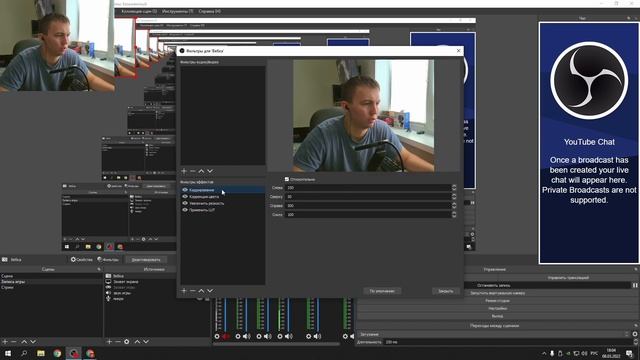Open notification center in system tray
This screenshot has height=360, width=640.
pos(629,353)
